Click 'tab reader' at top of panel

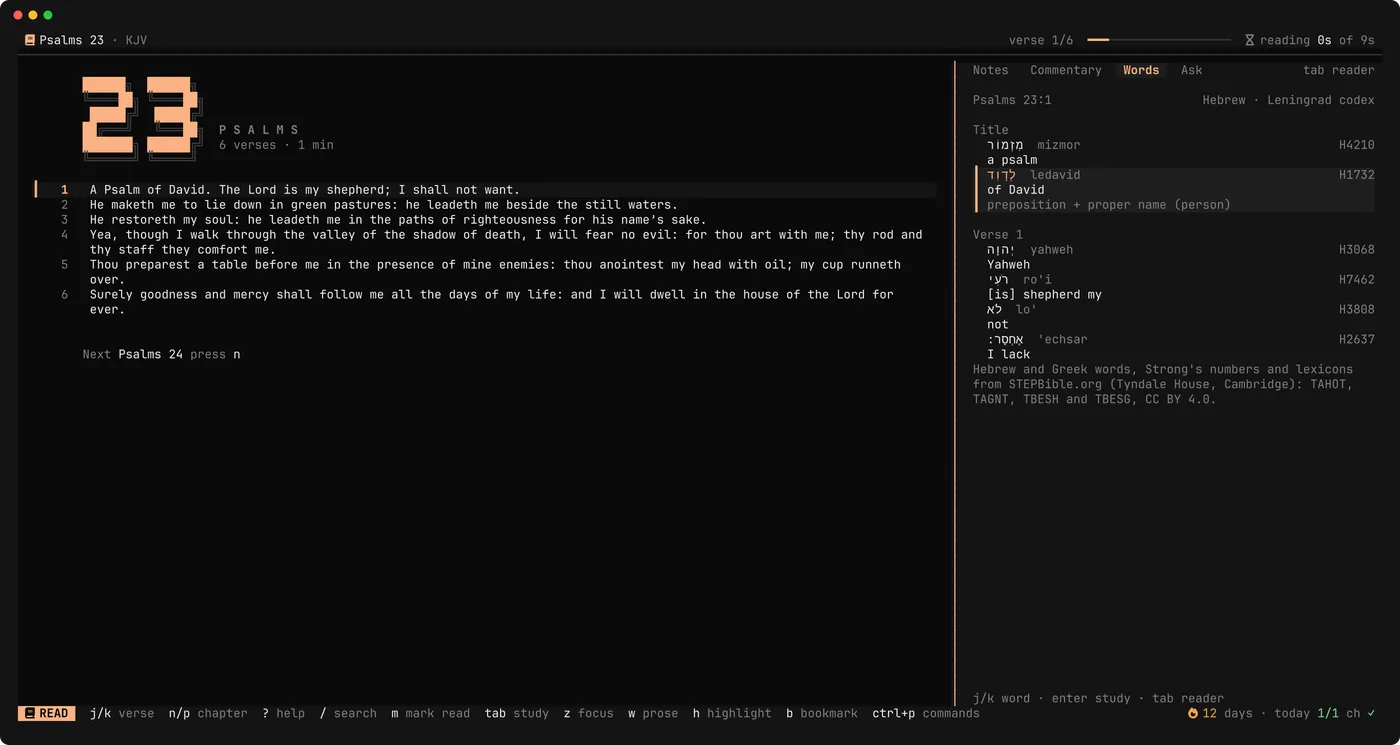(1338, 70)
